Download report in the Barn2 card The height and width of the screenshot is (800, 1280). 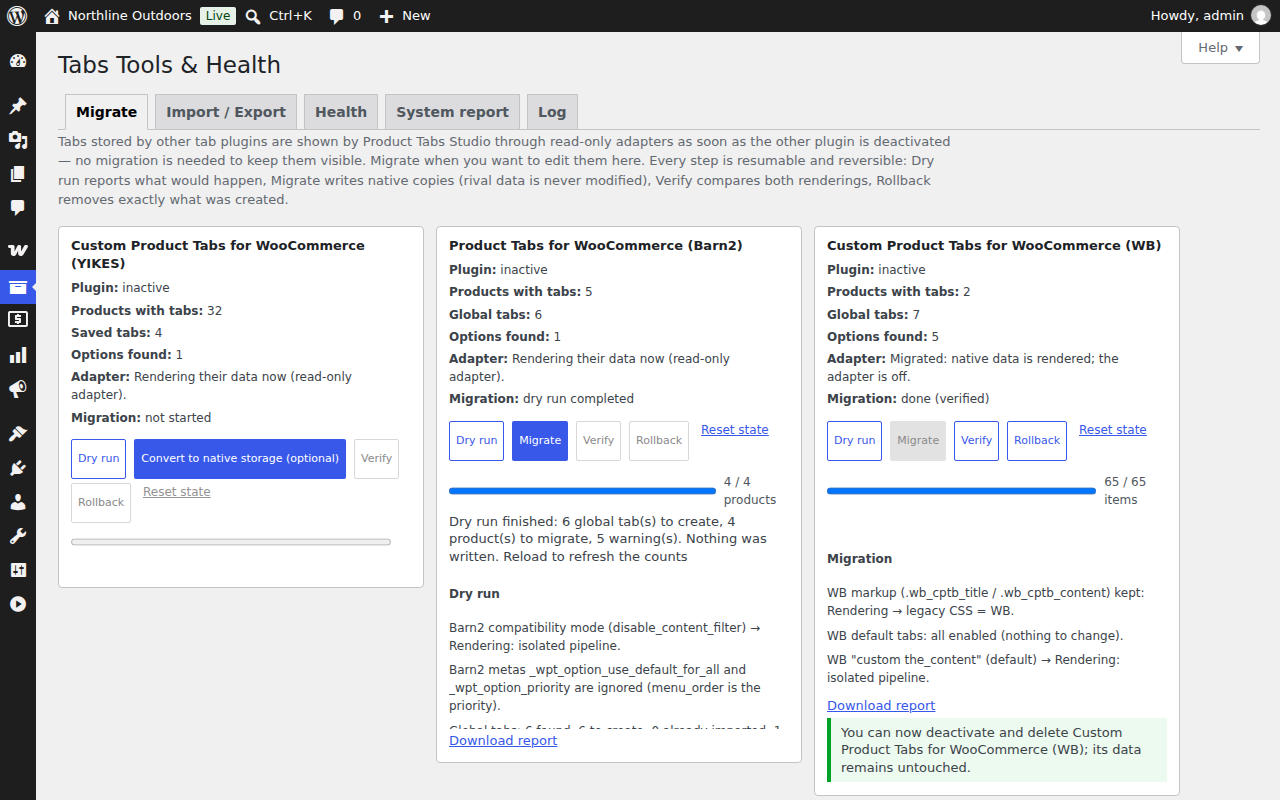[x=503, y=741]
